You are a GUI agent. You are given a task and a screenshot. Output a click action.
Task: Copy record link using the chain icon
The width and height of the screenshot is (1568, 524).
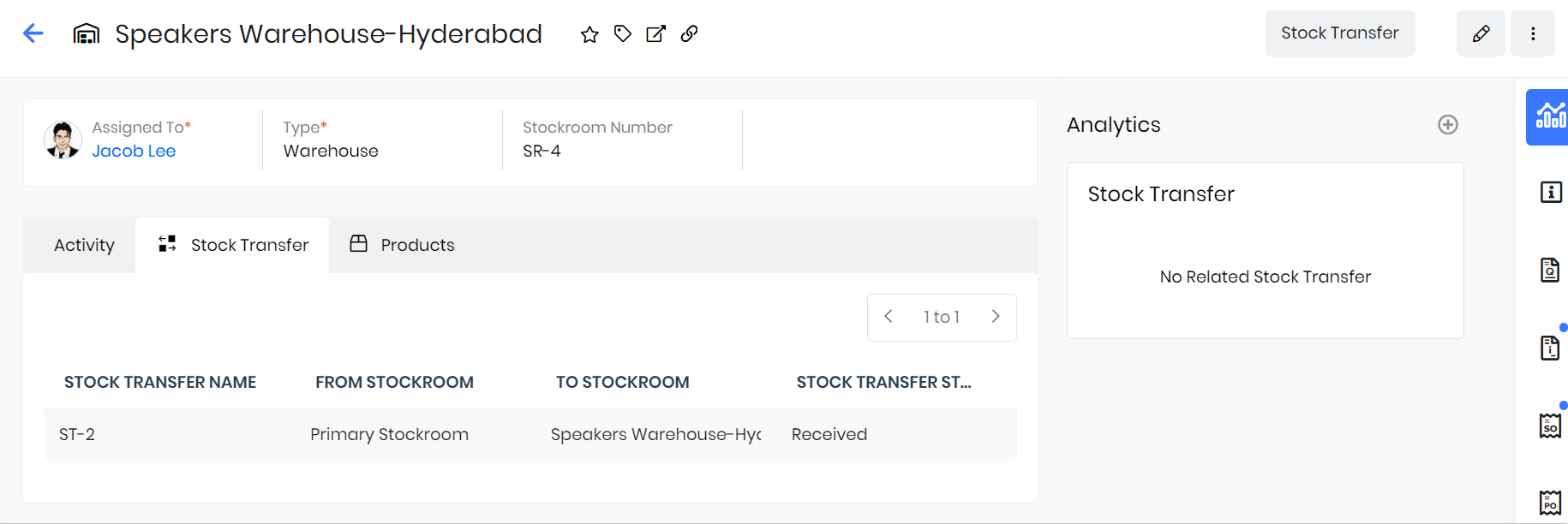690,34
